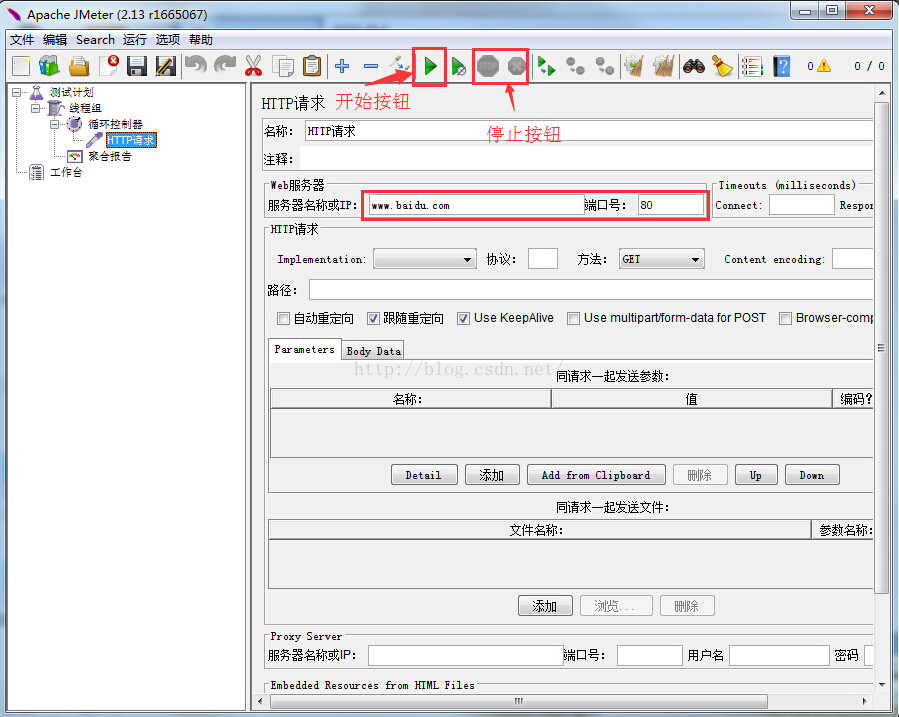Image resolution: width=899 pixels, height=717 pixels.
Task: Expand all nodes with plus icon
Action: 342,66
